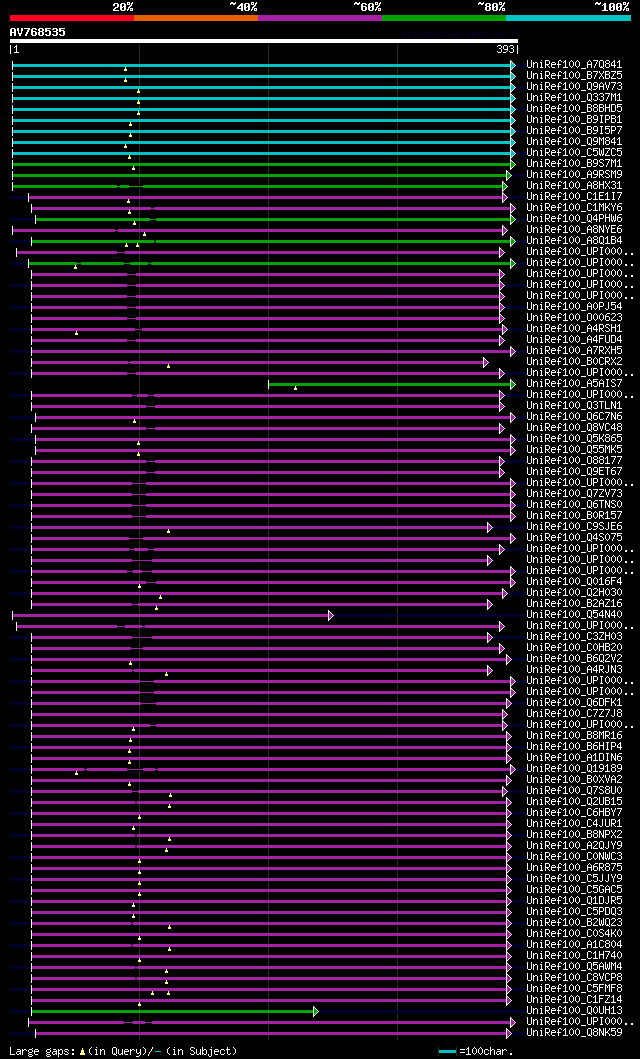This screenshot has height=1059, width=640.
Task: Click the AV768535 query name label
Action: coord(37,32)
